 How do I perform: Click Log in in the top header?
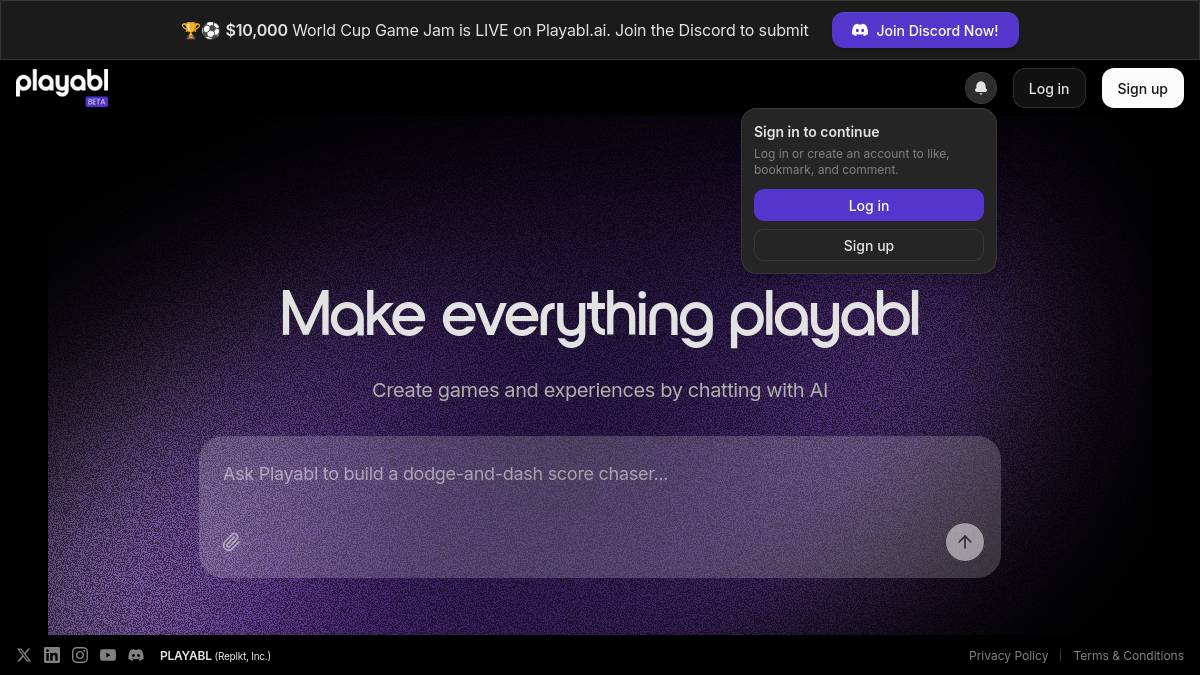[x=1049, y=88]
